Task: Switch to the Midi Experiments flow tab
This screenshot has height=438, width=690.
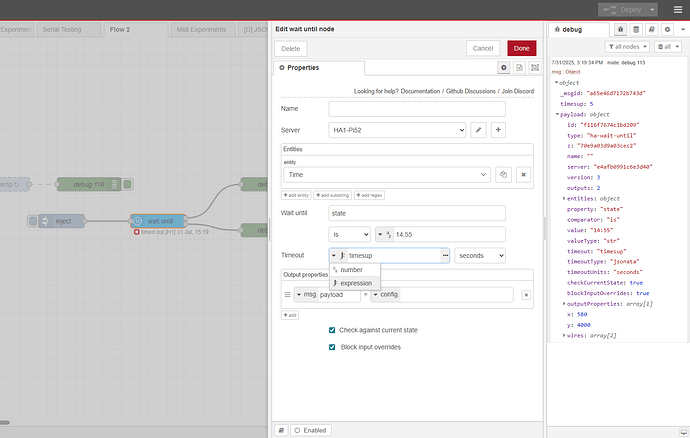Action: click(203, 30)
